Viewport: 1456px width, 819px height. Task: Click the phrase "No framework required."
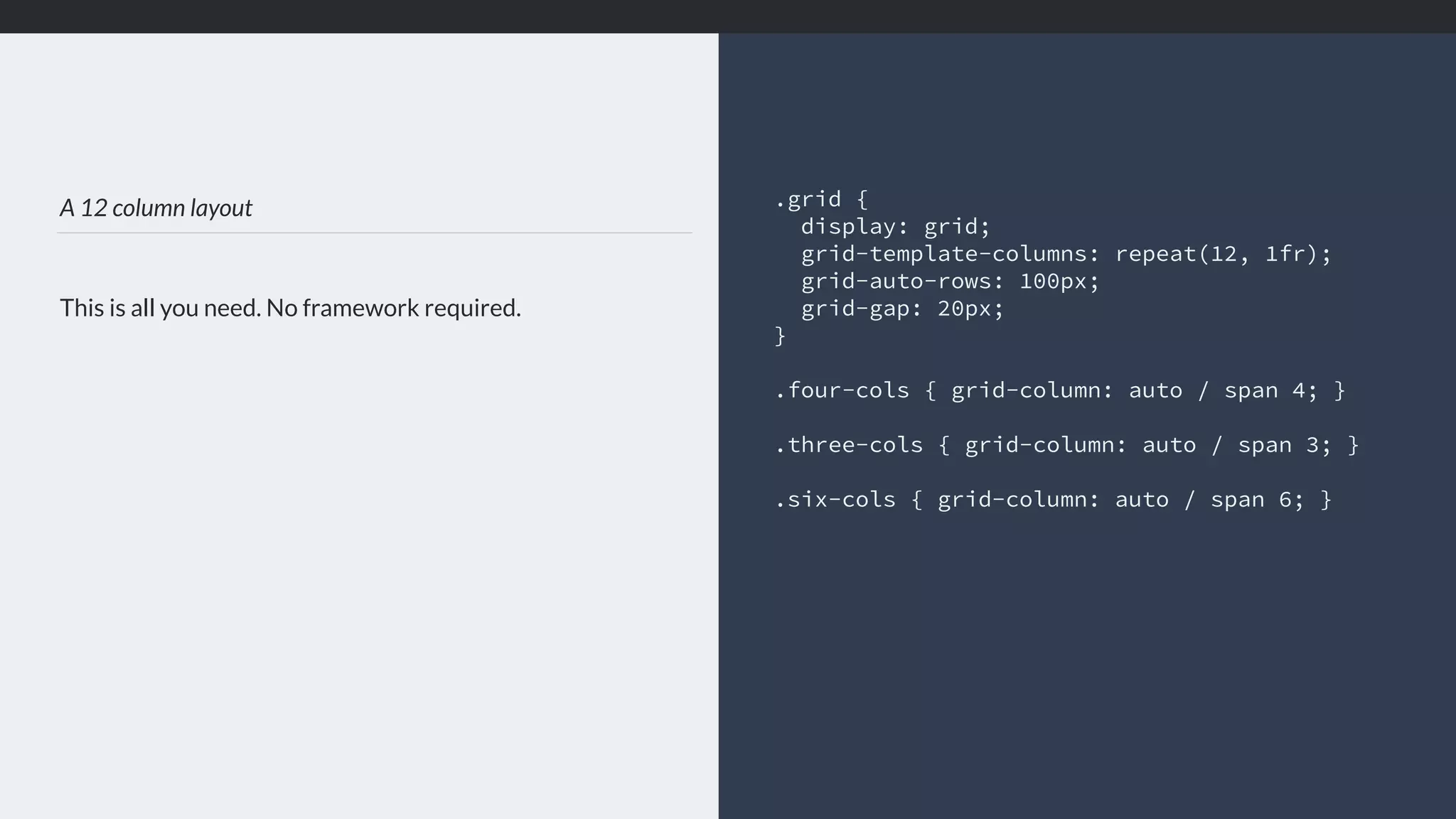[x=393, y=308]
